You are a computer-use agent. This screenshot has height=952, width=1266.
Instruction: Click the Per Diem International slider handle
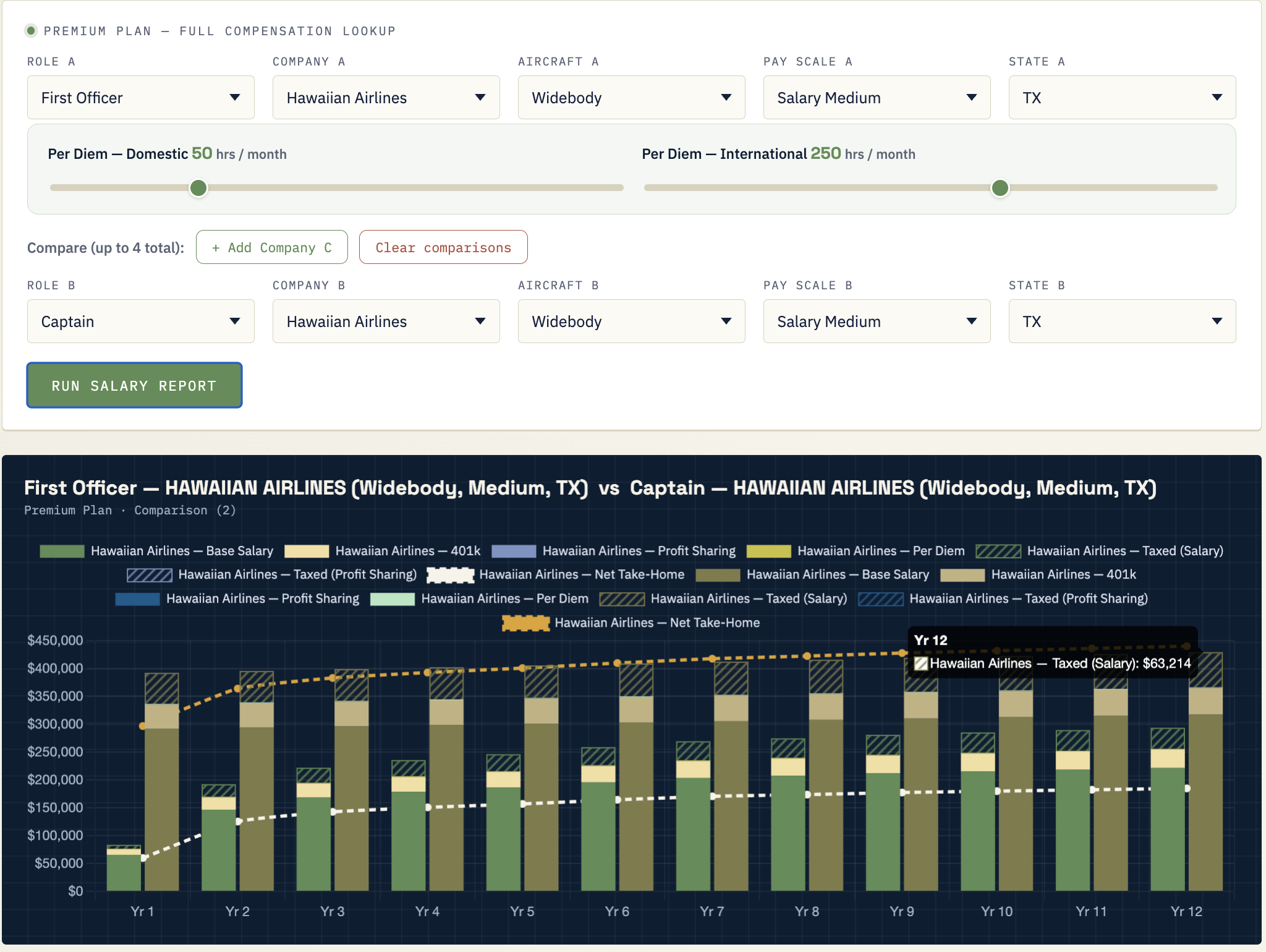point(1000,188)
